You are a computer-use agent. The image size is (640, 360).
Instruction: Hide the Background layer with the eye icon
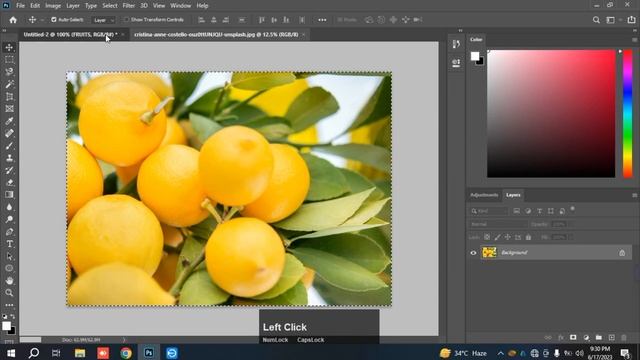473,253
